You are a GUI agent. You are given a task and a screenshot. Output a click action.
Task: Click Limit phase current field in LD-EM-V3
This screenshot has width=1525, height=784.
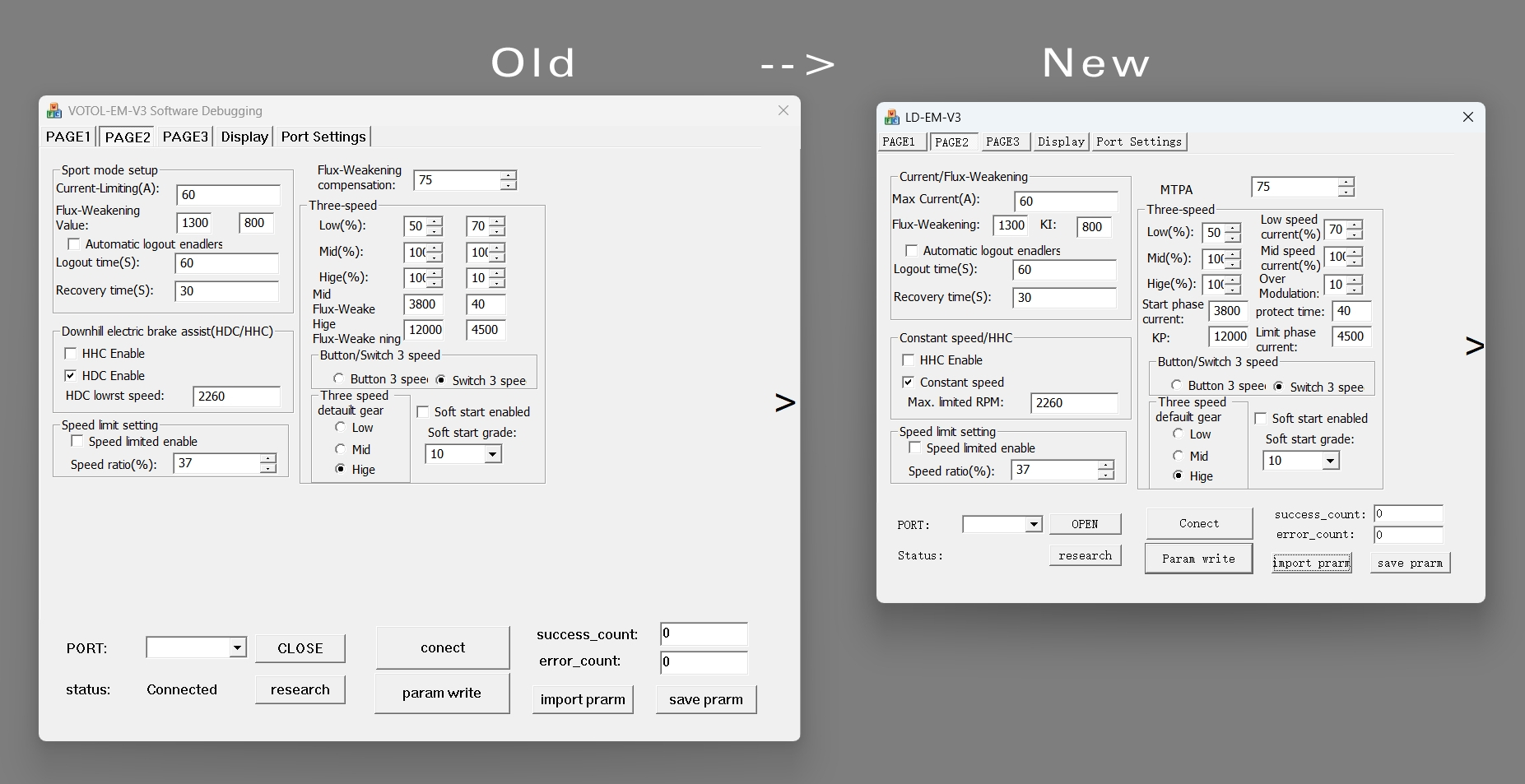click(1351, 336)
